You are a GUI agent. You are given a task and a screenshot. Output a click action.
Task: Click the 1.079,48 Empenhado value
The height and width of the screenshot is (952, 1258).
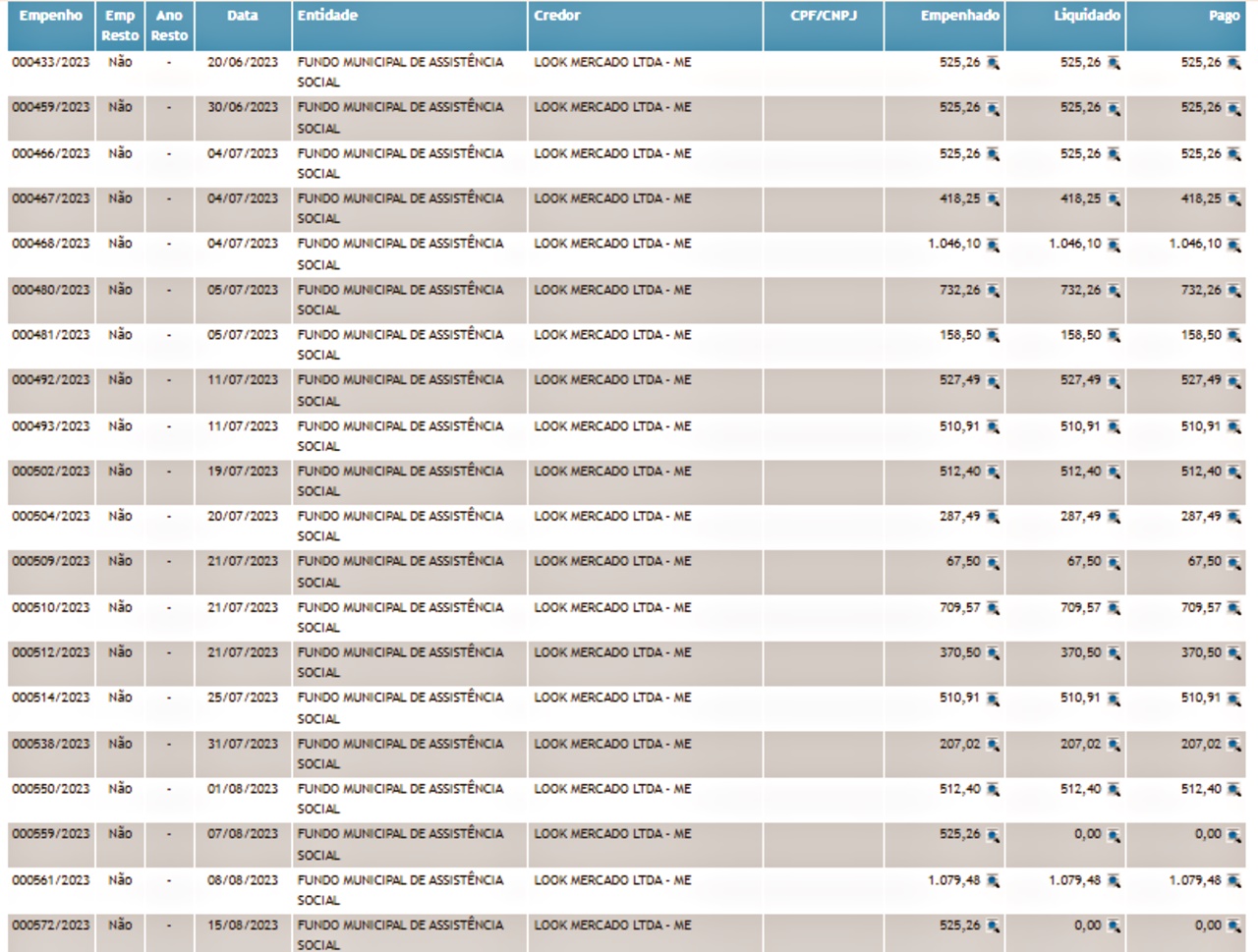pos(954,880)
